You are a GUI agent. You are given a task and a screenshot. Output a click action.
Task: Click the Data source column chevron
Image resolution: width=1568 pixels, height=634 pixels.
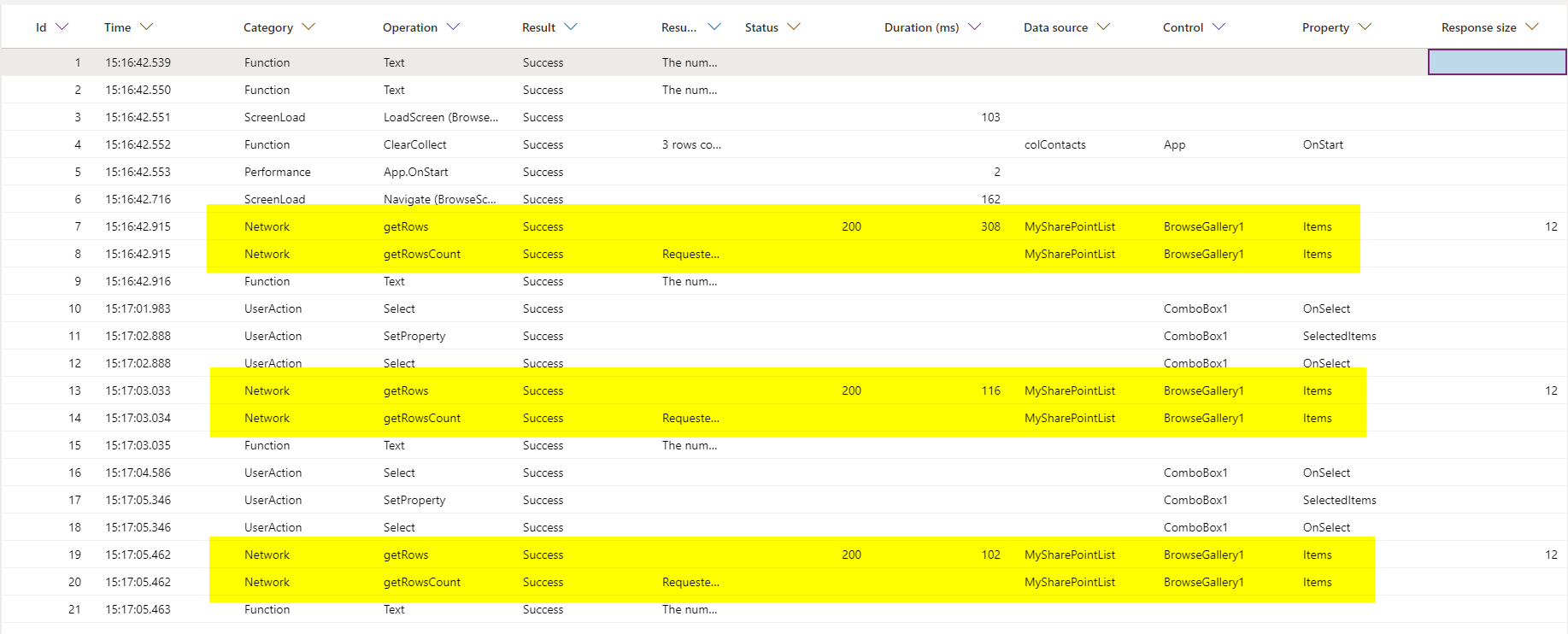click(x=1103, y=27)
